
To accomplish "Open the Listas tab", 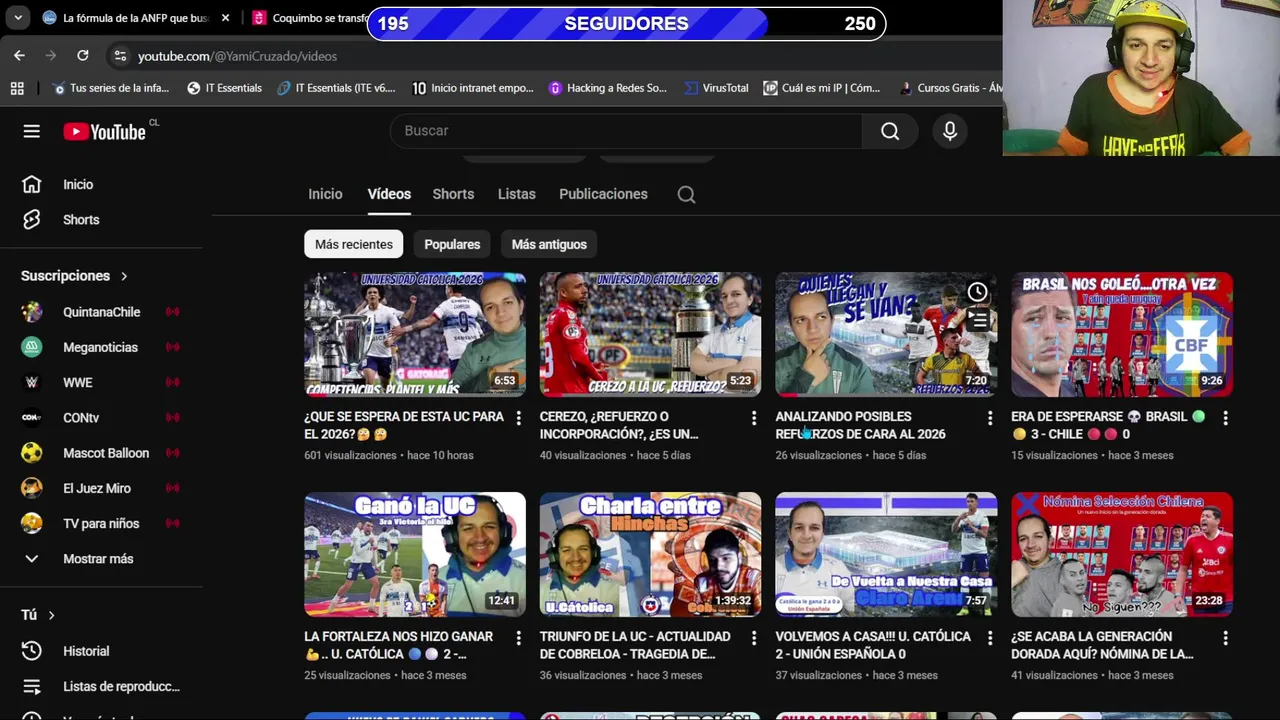I will tap(517, 194).
